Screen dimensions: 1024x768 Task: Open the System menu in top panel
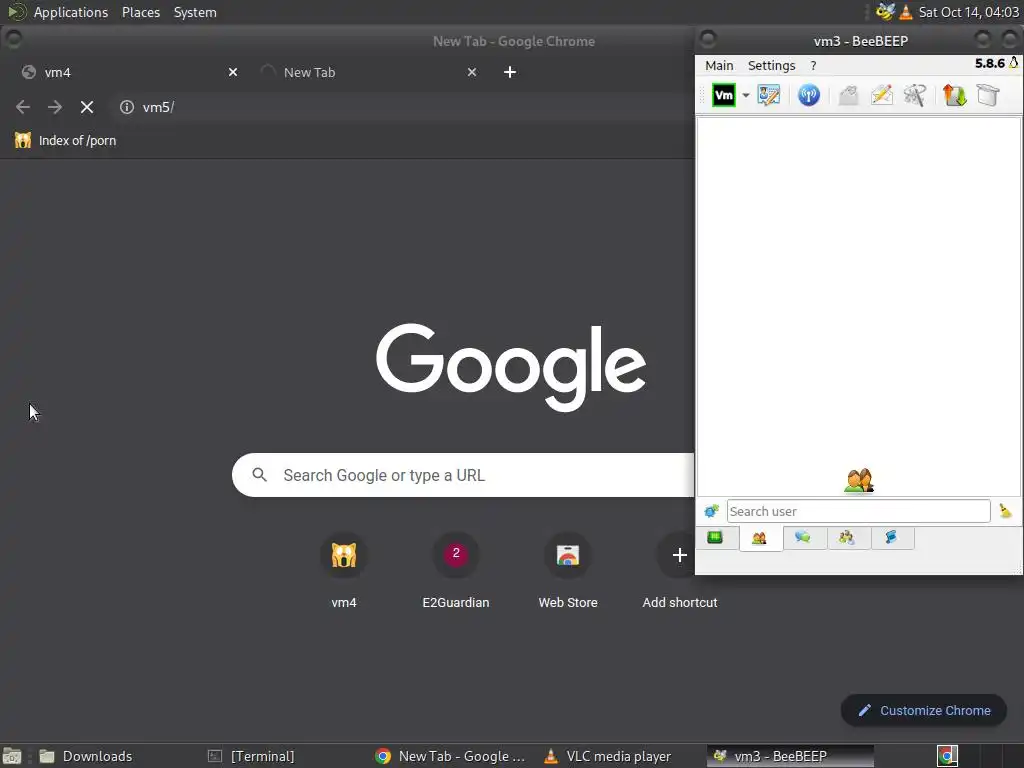click(x=195, y=12)
